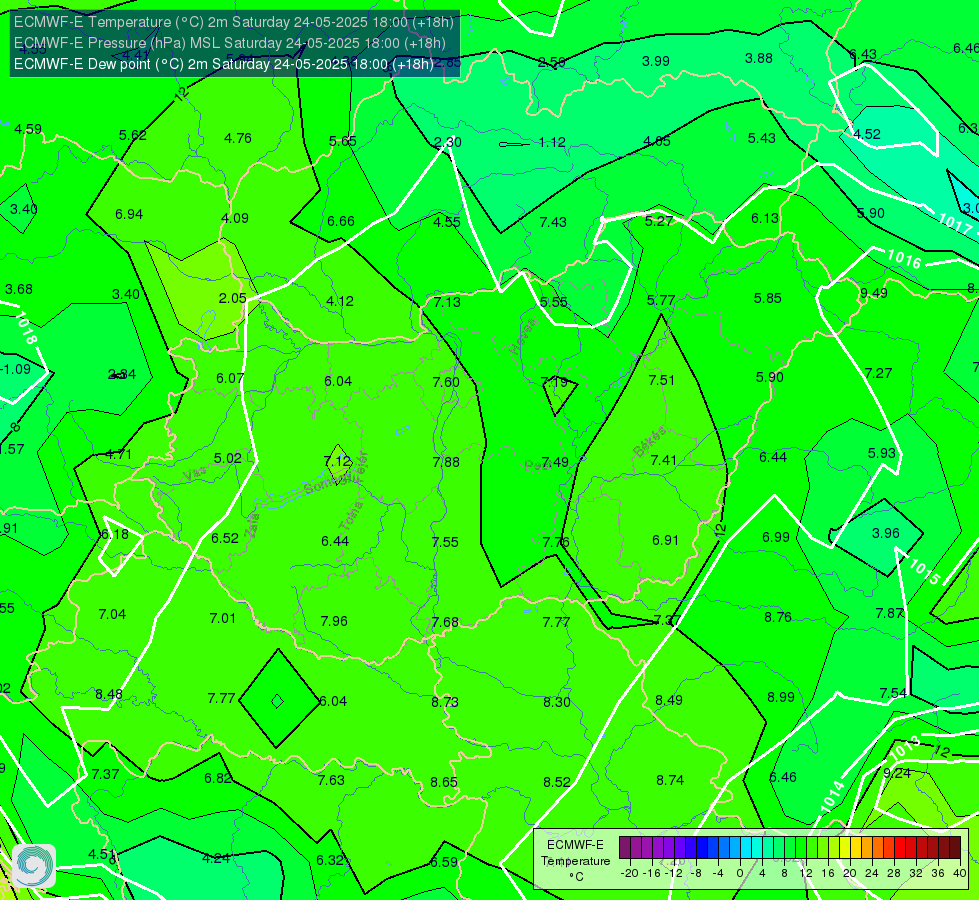Click the 7.88 dew point value
Viewport: 979px width, 900px height.
pos(446,462)
